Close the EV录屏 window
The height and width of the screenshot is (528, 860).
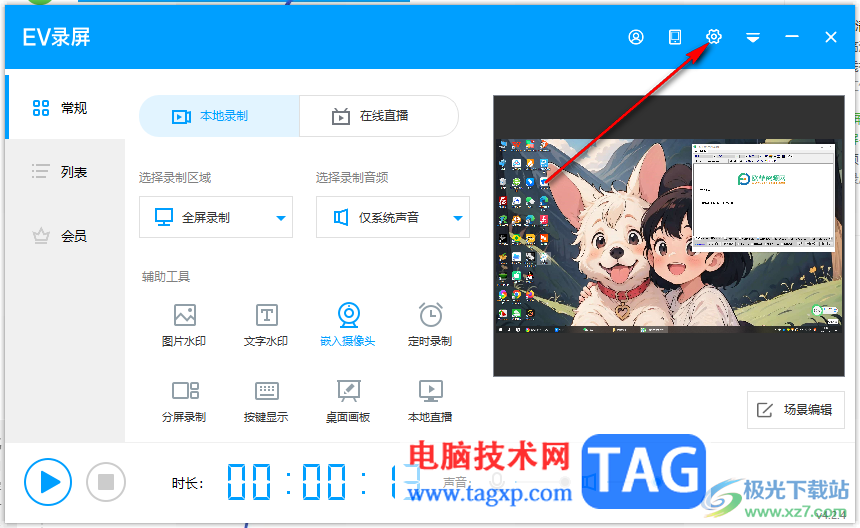(x=830, y=37)
